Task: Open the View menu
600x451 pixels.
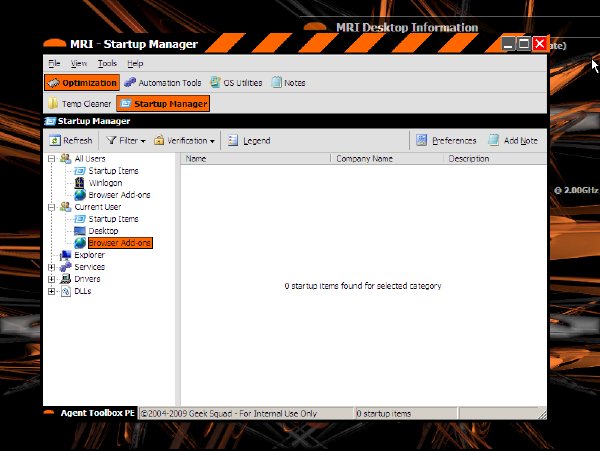Action: click(79, 63)
